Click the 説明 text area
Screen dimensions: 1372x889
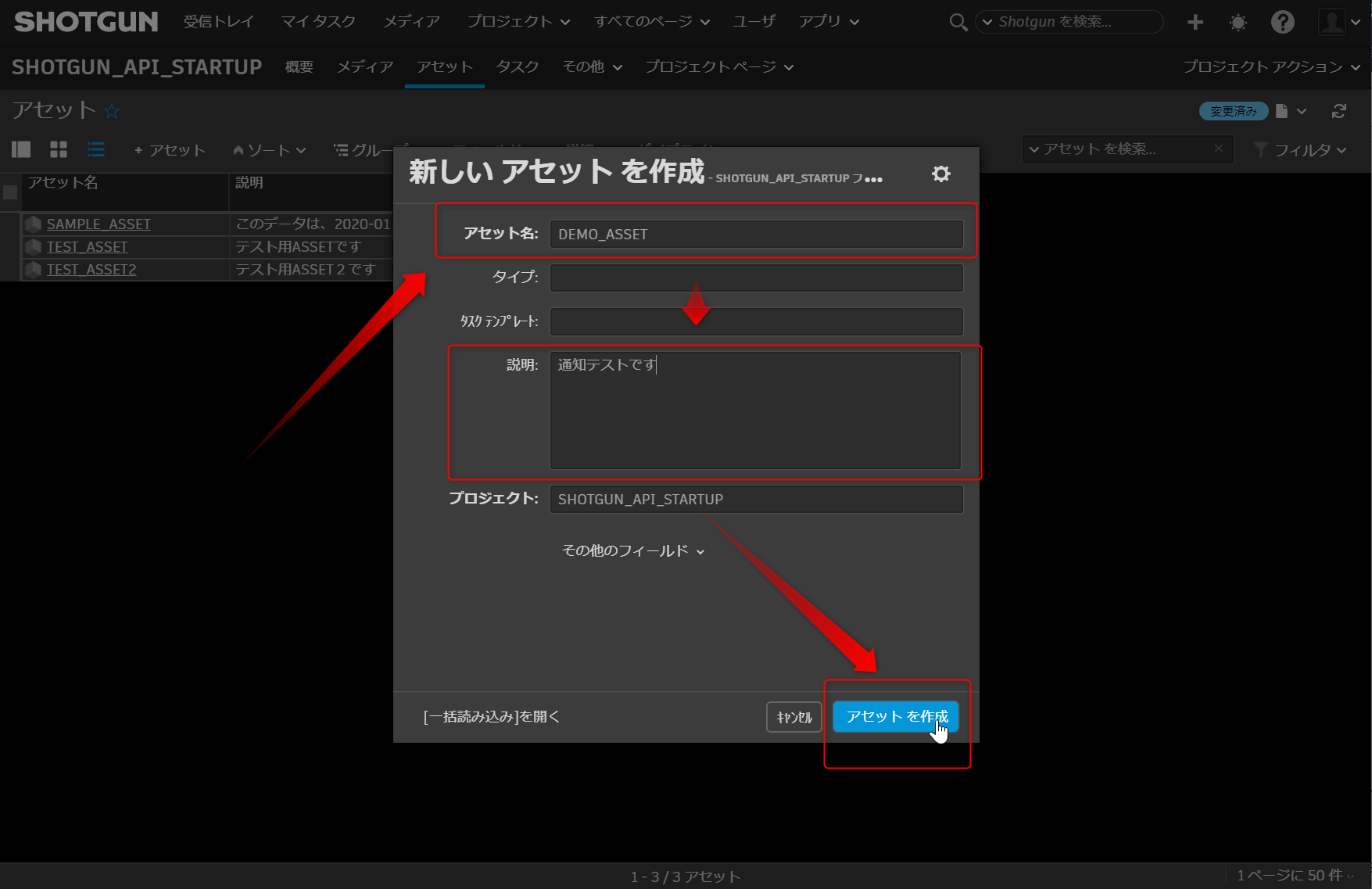[756, 410]
